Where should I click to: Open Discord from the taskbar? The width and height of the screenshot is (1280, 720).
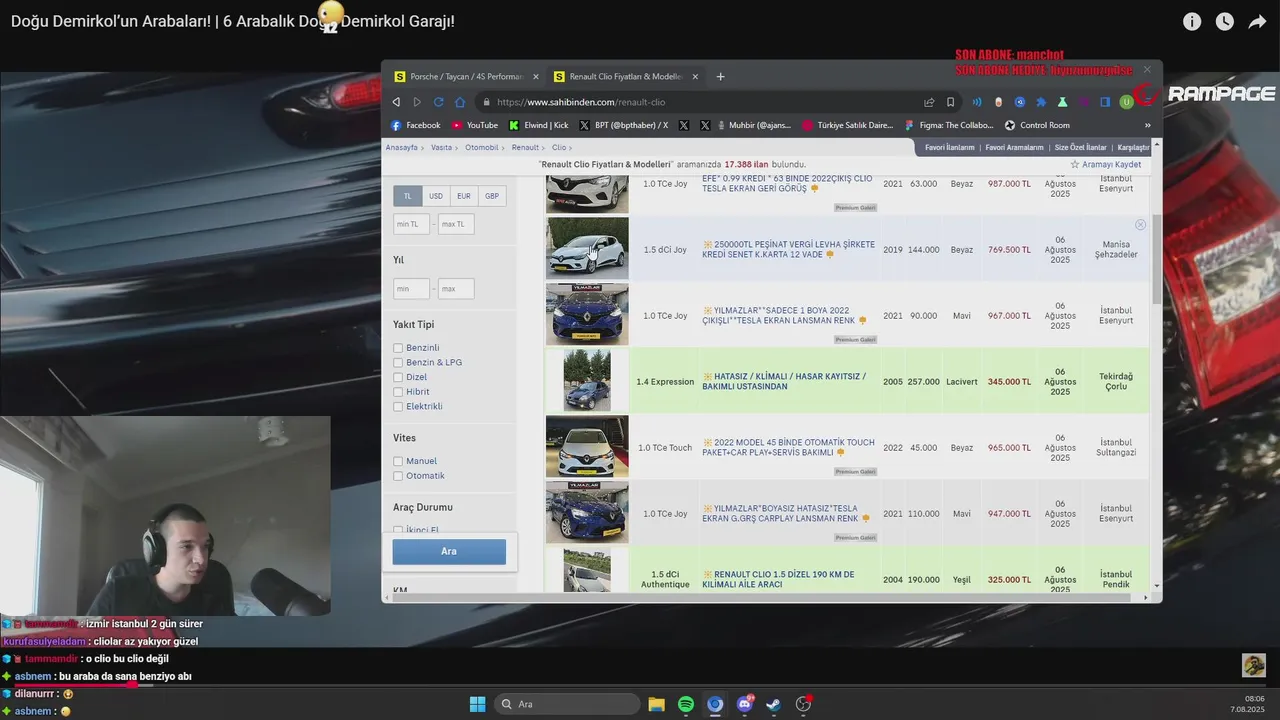pos(745,704)
